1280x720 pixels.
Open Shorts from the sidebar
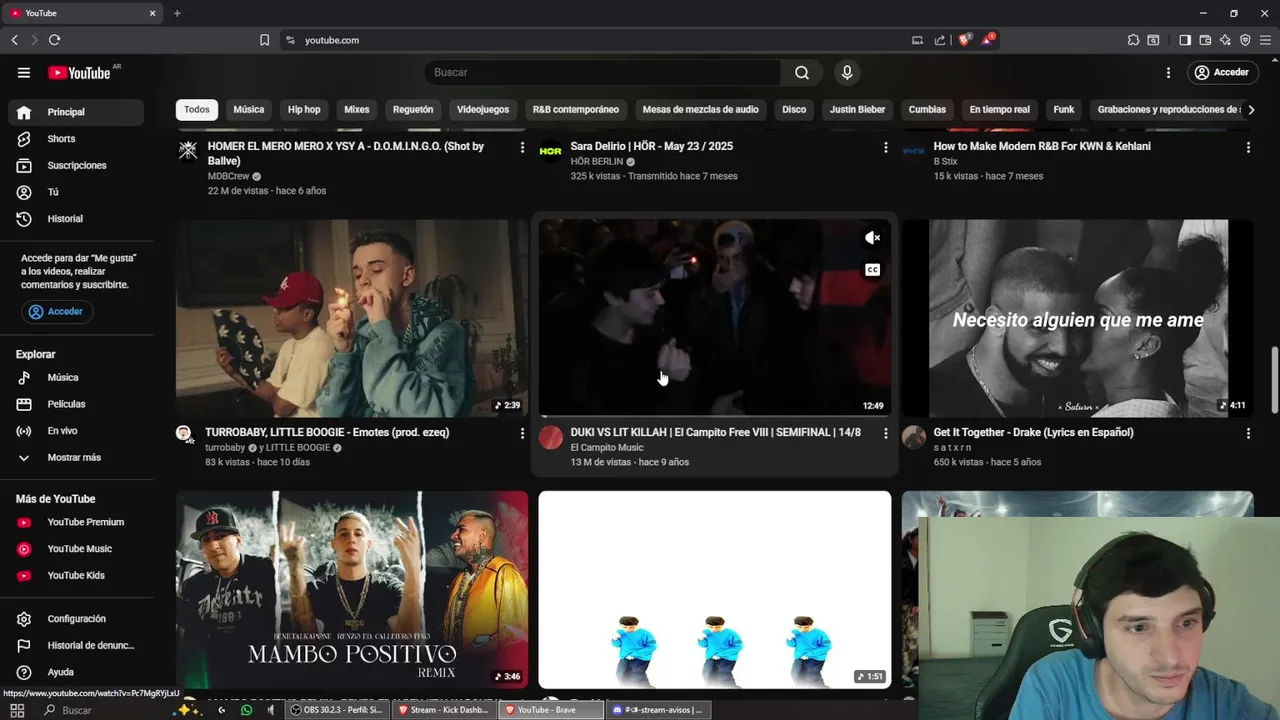tap(76, 139)
